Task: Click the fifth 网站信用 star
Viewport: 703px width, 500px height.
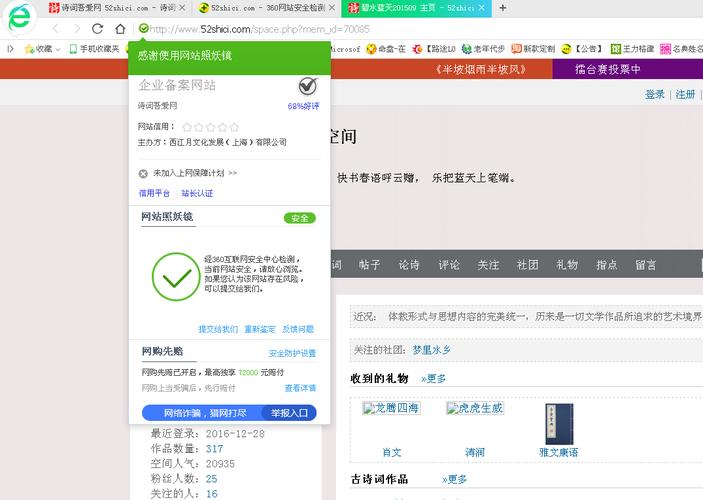Action: tap(234, 127)
